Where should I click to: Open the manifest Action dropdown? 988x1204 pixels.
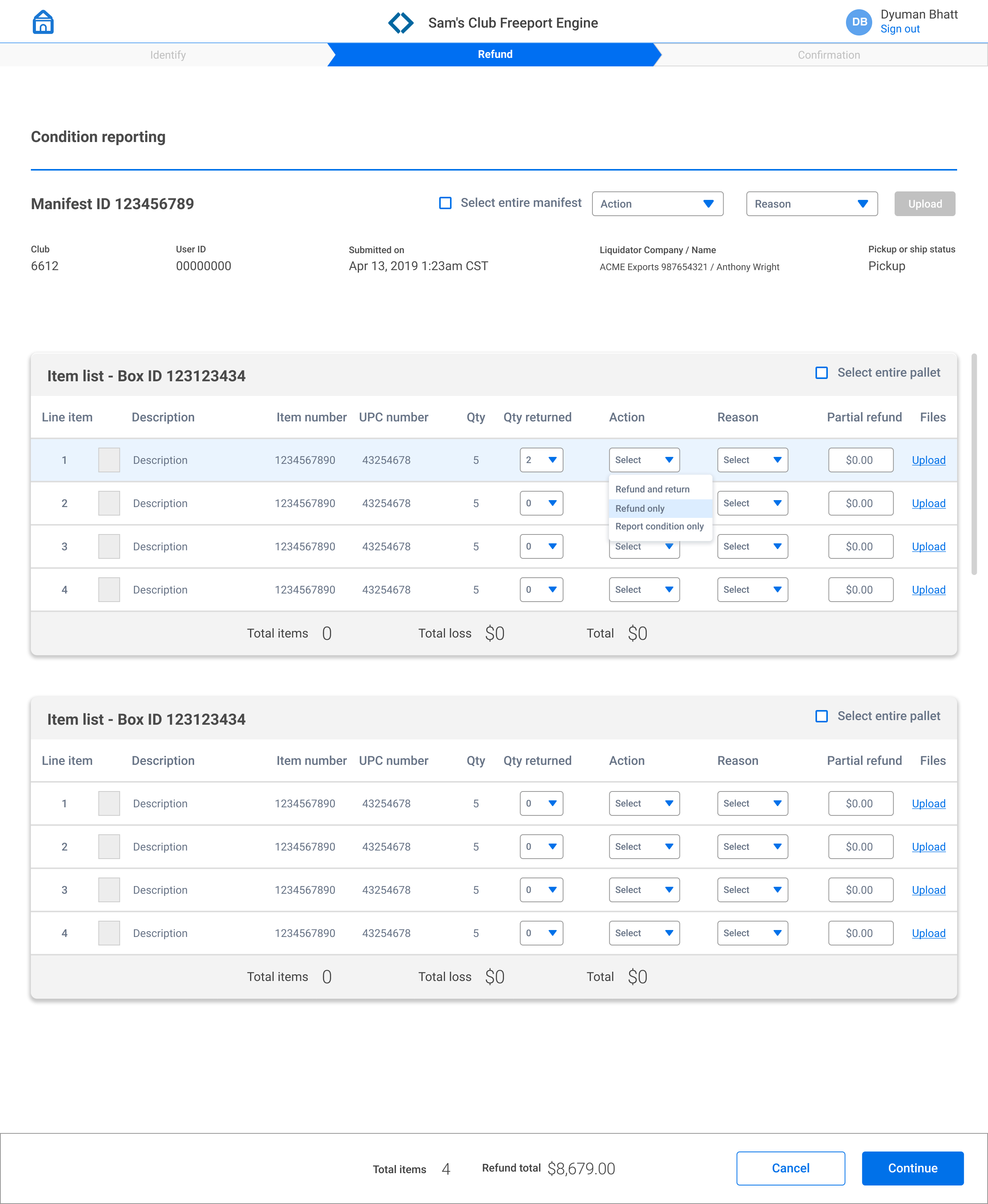click(657, 204)
